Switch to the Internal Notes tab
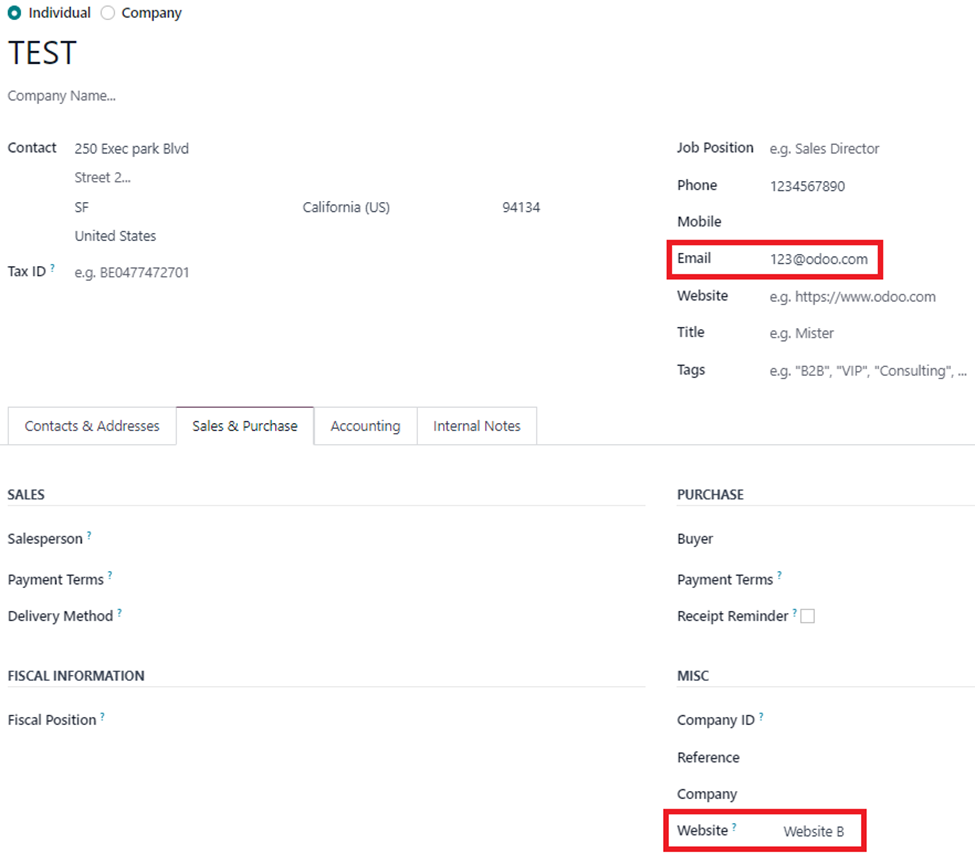975x863 pixels. pyautogui.click(x=477, y=426)
